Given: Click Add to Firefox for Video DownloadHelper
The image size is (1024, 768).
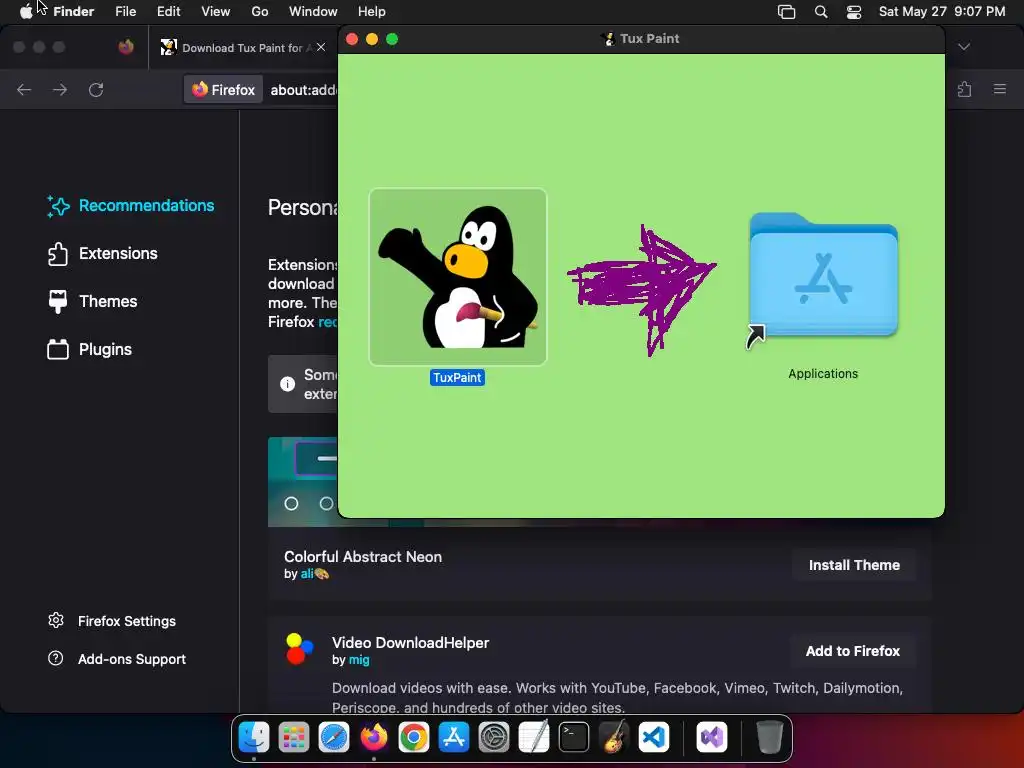Looking at the screenshot, I should pyautogui.click(x=852, y=651).
